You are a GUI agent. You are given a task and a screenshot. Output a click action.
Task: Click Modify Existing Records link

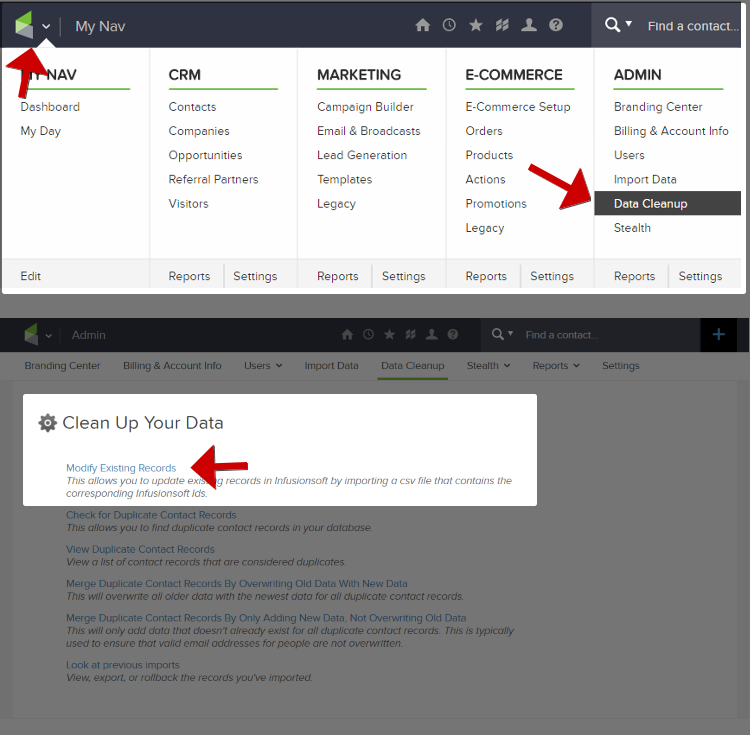121,468
